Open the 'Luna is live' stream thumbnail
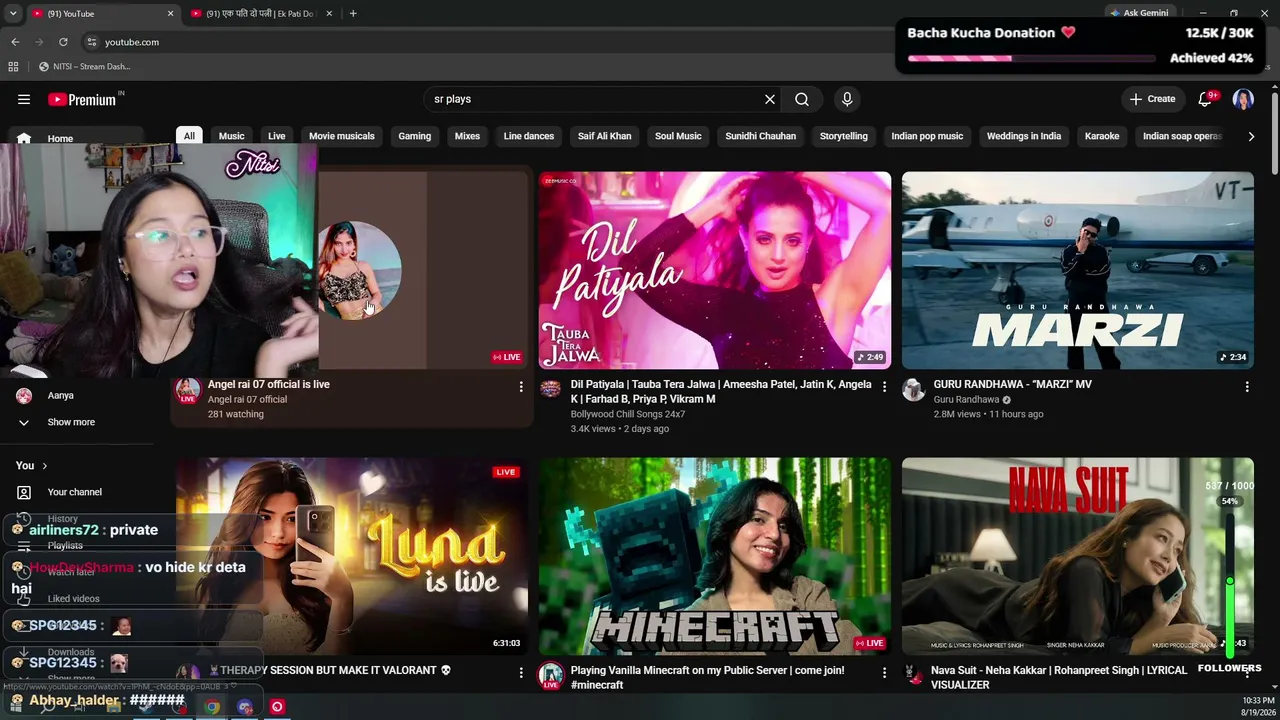Screen dimensions: 1280x720 (352, 556)
